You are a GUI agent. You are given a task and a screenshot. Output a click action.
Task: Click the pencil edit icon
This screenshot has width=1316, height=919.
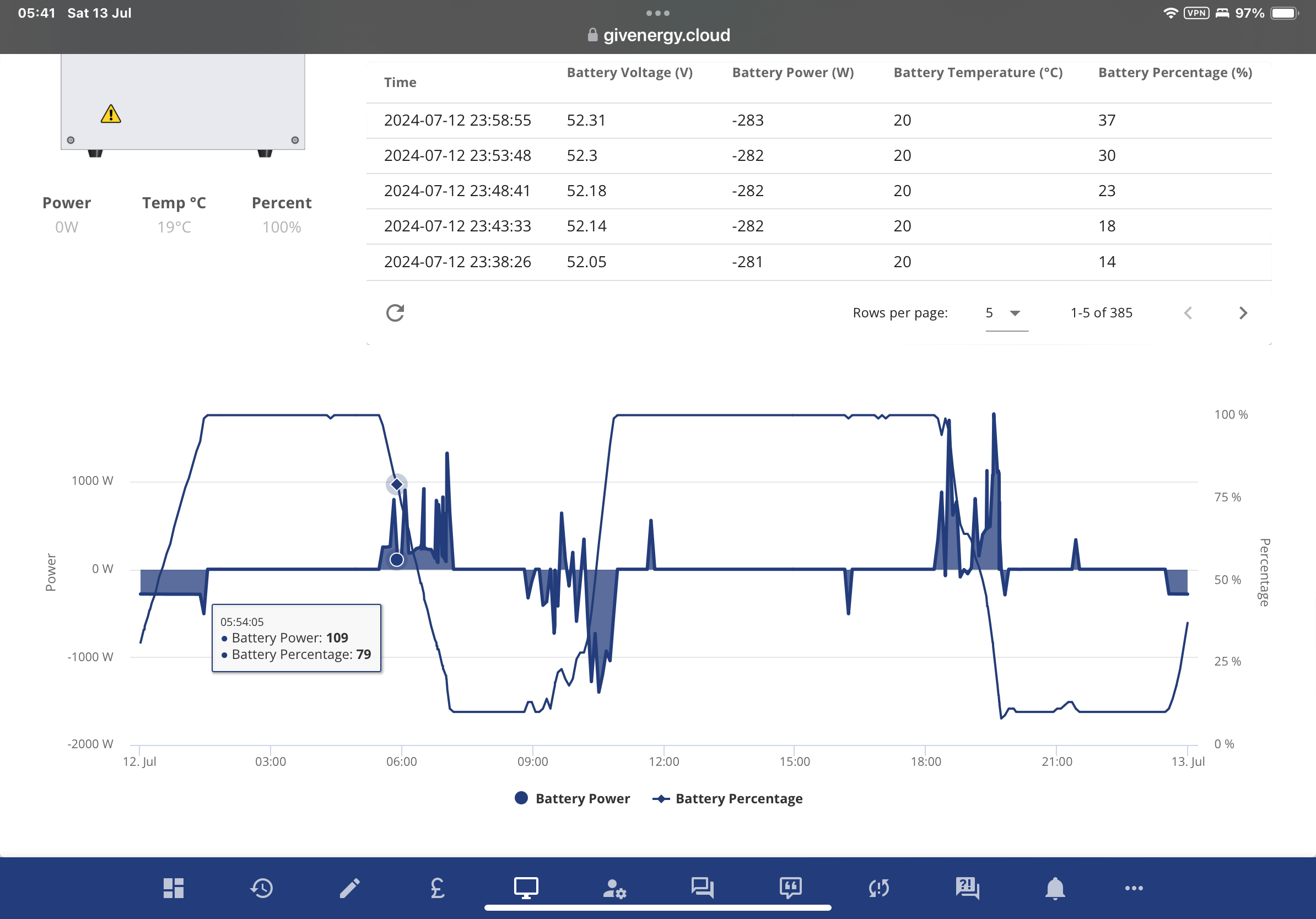pos(349,888)
